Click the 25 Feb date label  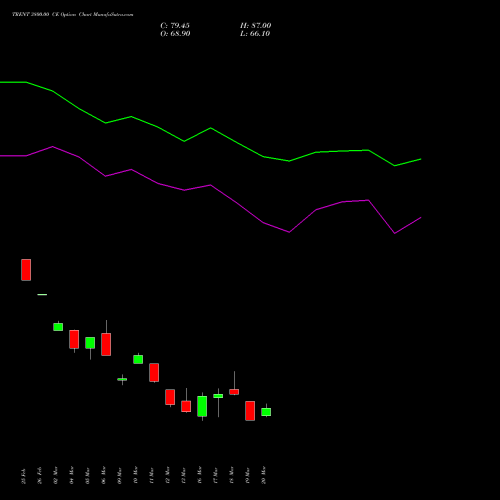tap(23, 476)
